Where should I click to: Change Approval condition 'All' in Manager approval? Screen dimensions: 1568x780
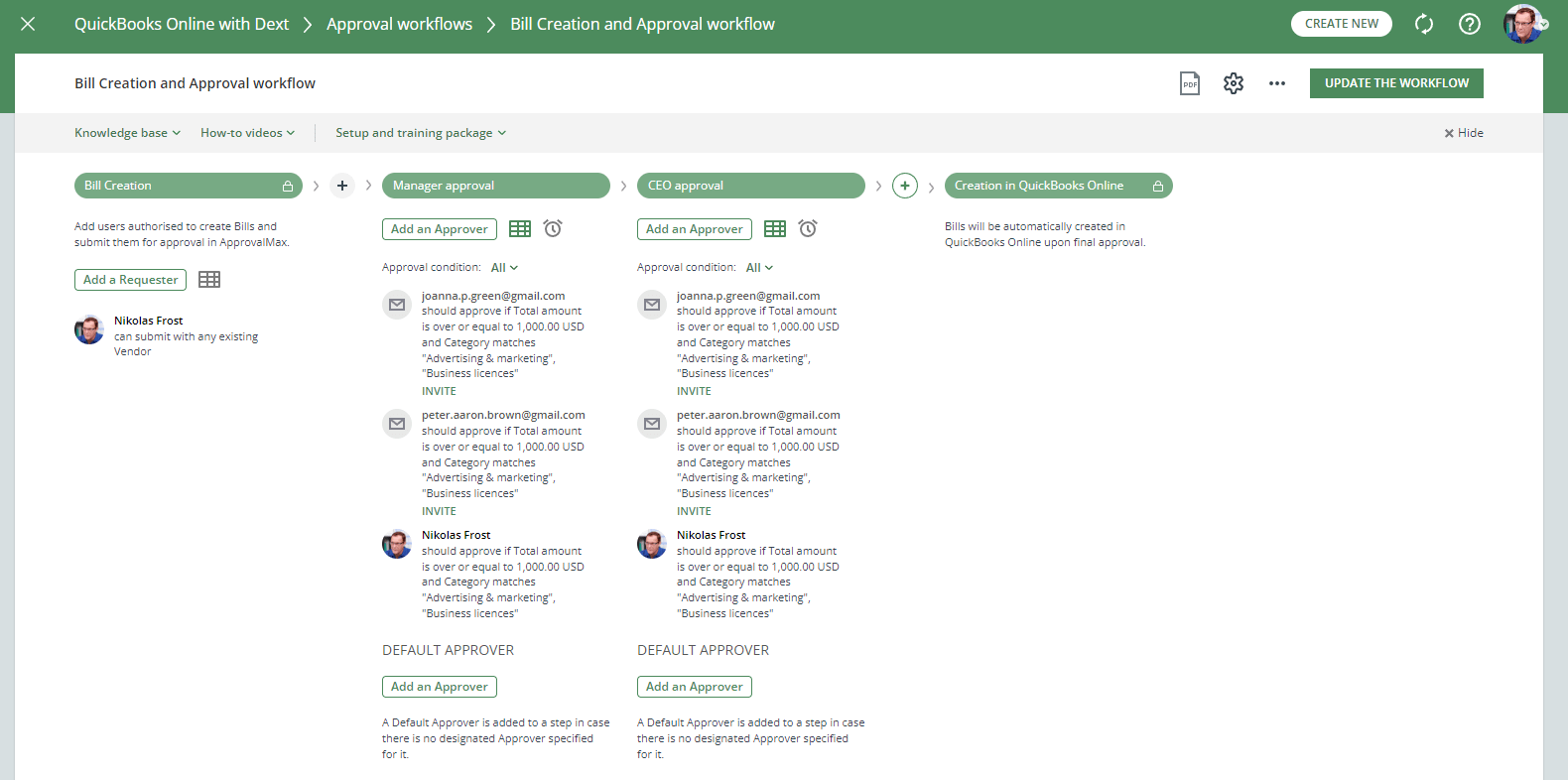click(x=504, y=268)
